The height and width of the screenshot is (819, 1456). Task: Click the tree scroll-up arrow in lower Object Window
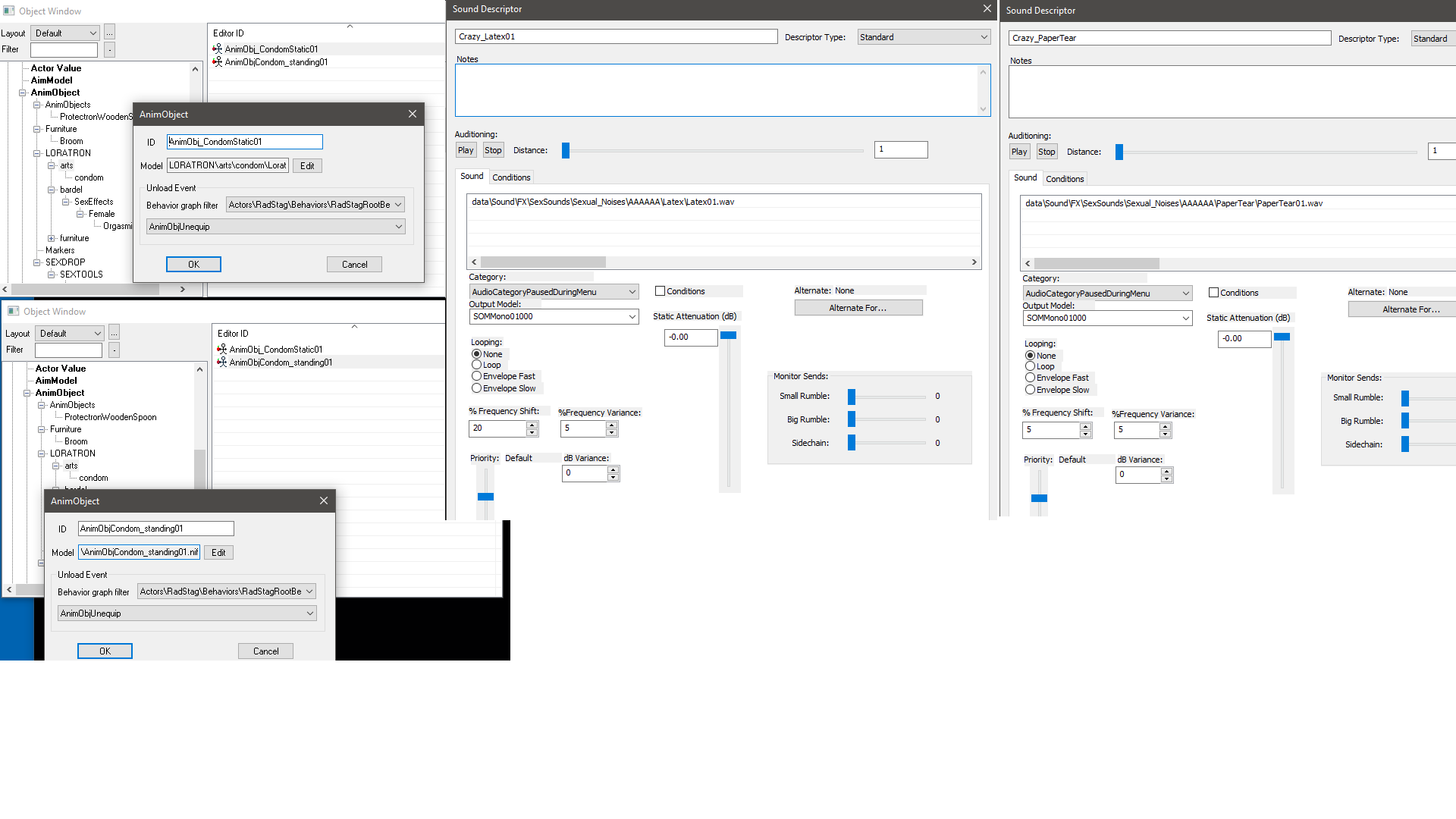click(199, 369)
